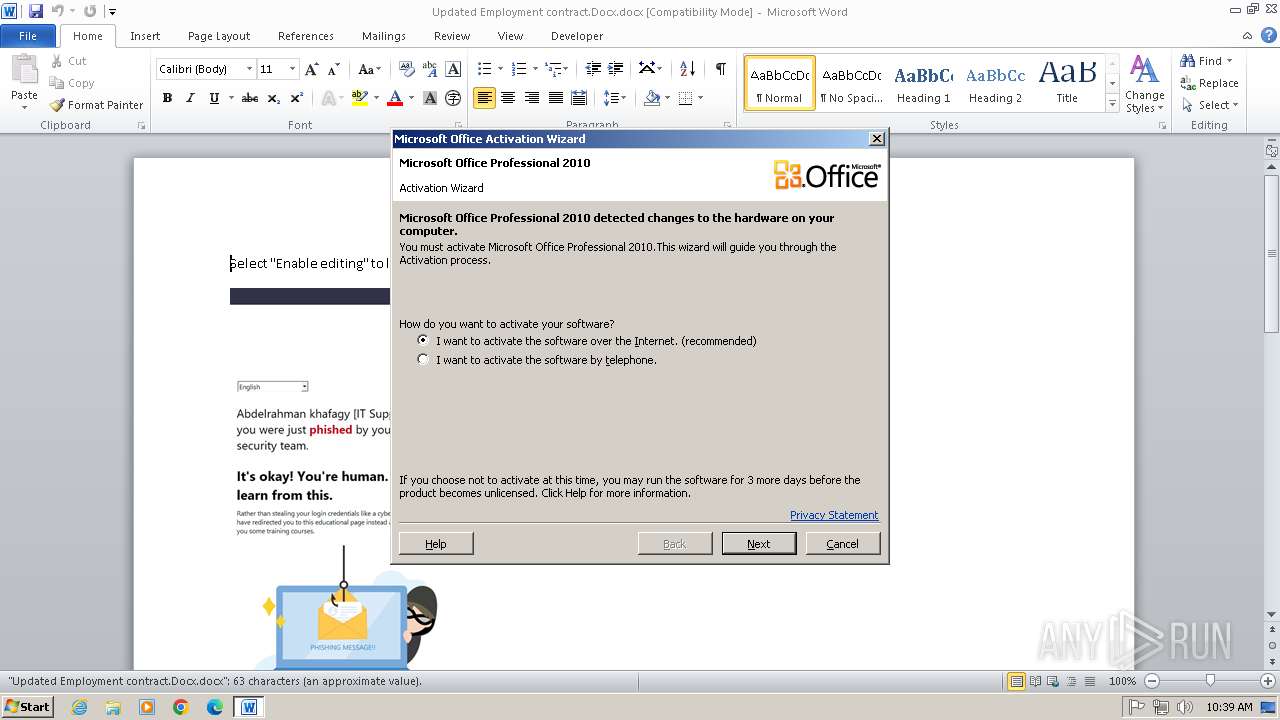Apply the text highlight color

tap(361, 98)
